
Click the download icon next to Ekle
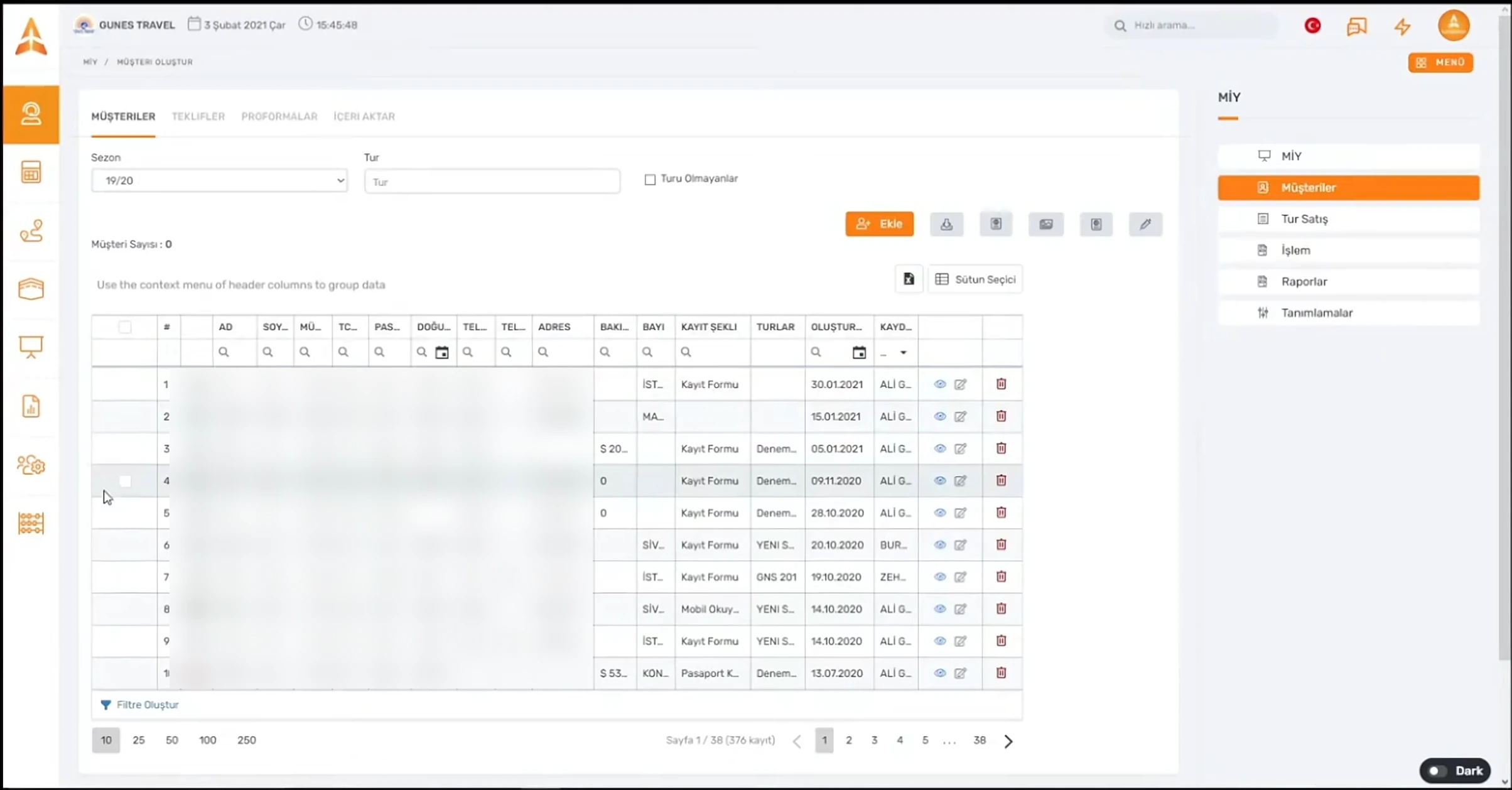(x=946, y=224)
